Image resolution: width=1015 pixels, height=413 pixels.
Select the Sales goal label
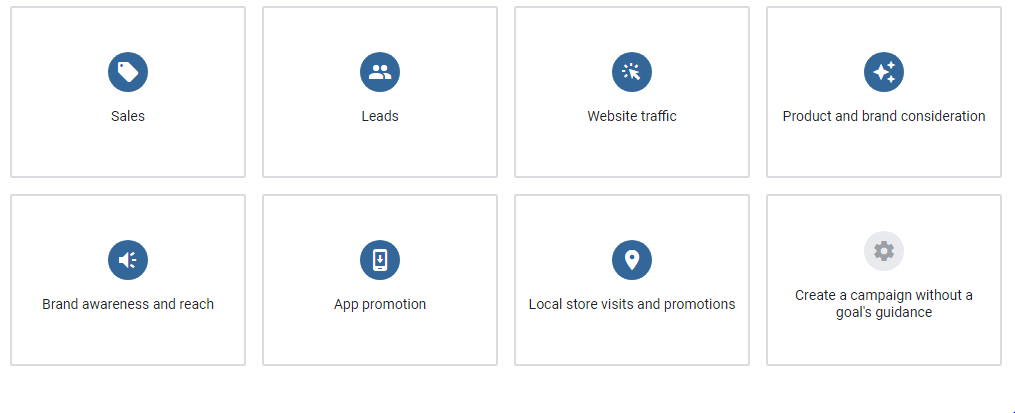pyautogui.click(x=128, y=116)
